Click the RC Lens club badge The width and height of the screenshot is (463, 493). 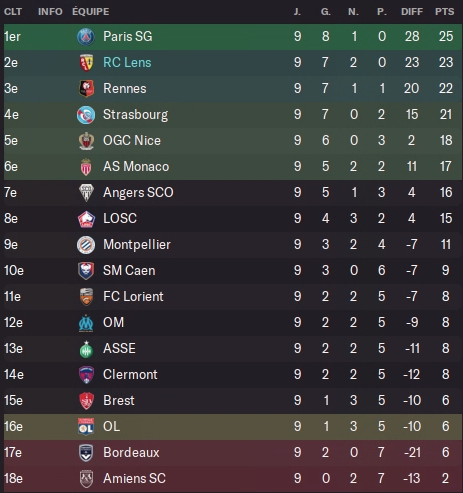pyautogui.click(x=86, y=63)
